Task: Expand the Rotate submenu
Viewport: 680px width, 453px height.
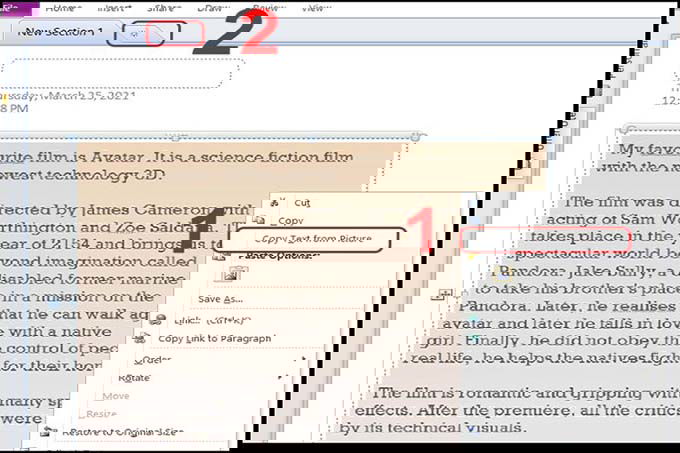Action: click(x=134, y=378)
